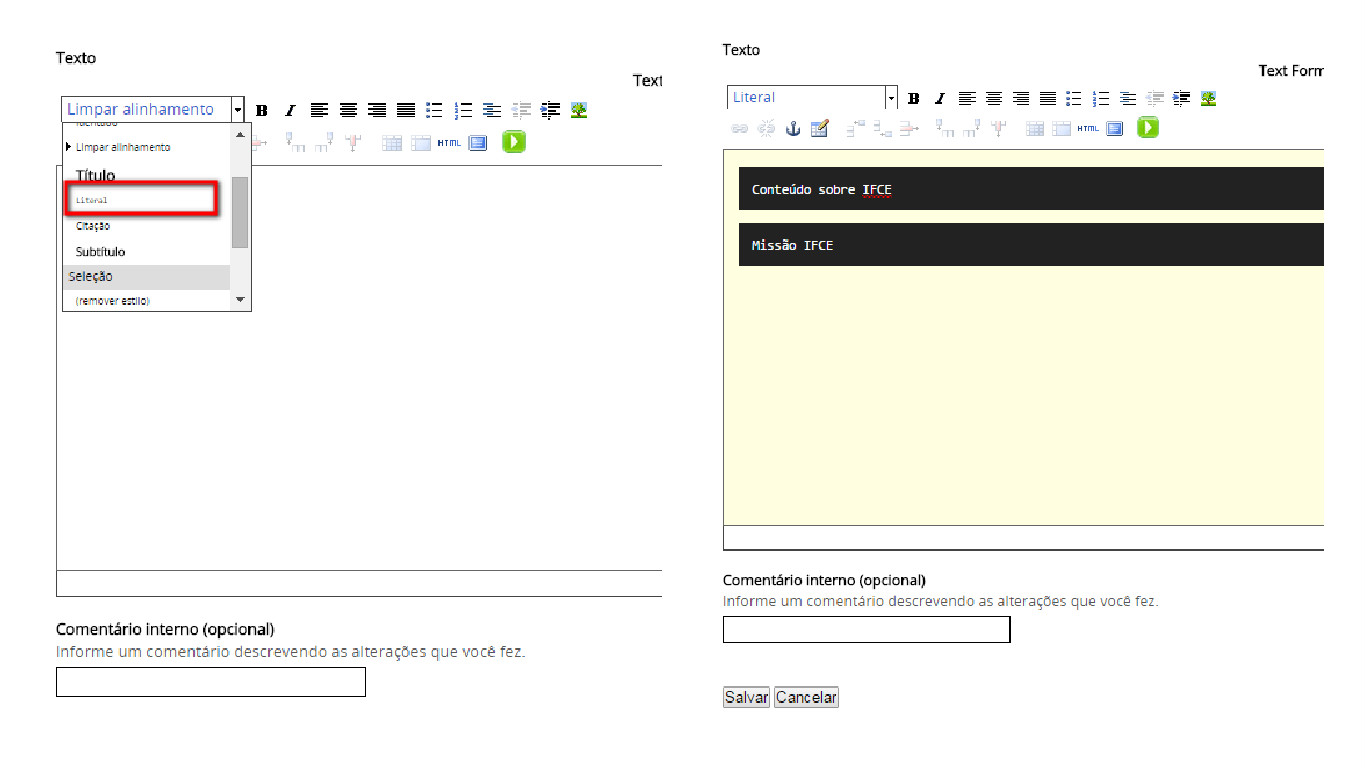Click HTML source icon in Literal-styled editor
Screen dimensions: 1366x768
click(1088, 128)
